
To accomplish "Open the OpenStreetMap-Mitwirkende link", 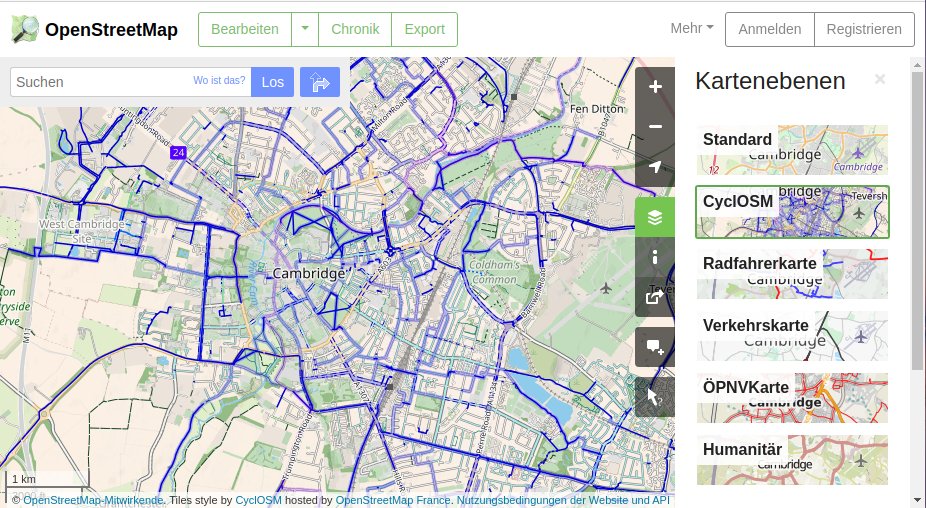I will coord(93,500).
